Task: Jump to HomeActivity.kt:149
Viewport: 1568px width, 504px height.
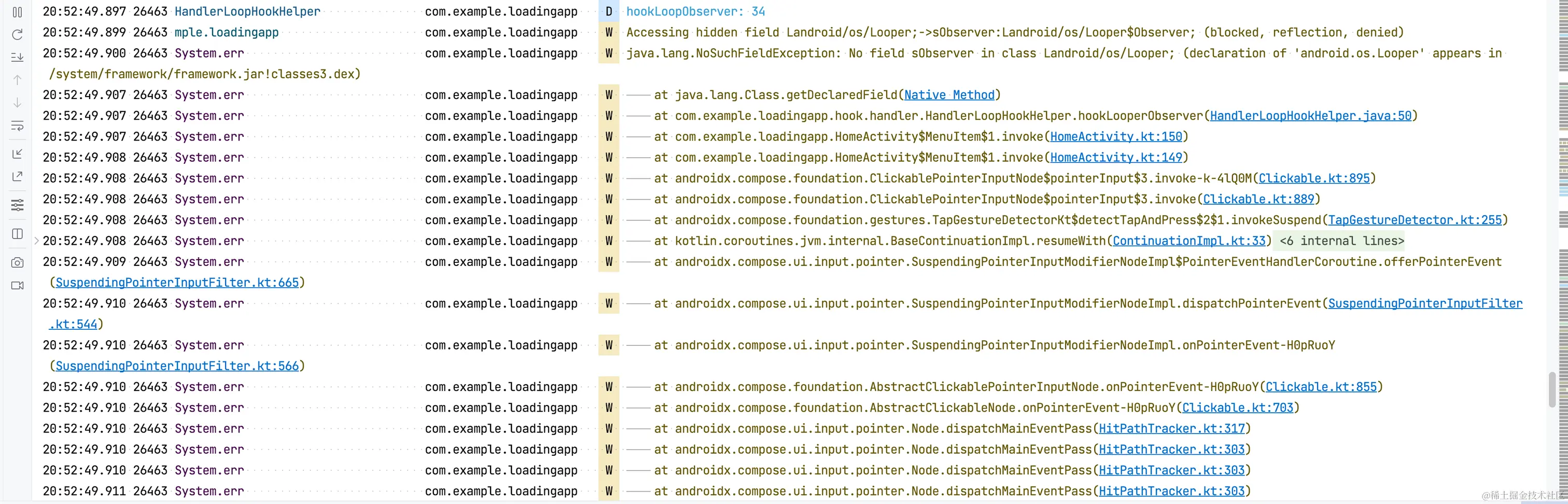Action: click(x=1116, y=158)
